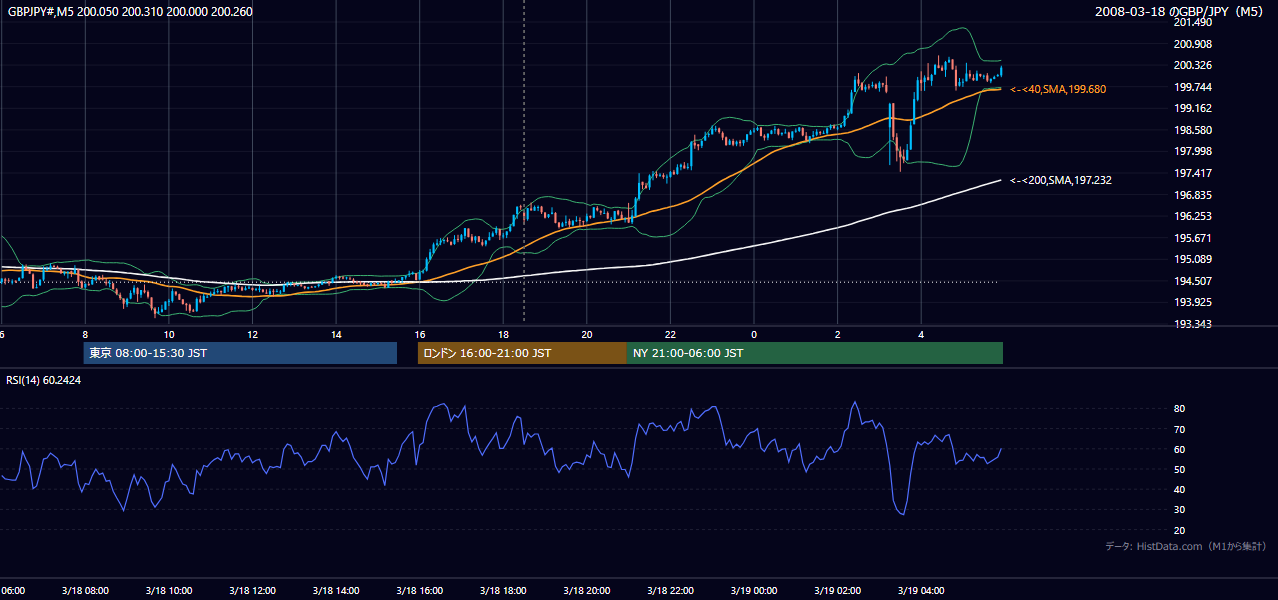Screen dimensions: 1278x600
Task: Select the 40 SMA label reading 199.680
Action: pos(1058,89)
